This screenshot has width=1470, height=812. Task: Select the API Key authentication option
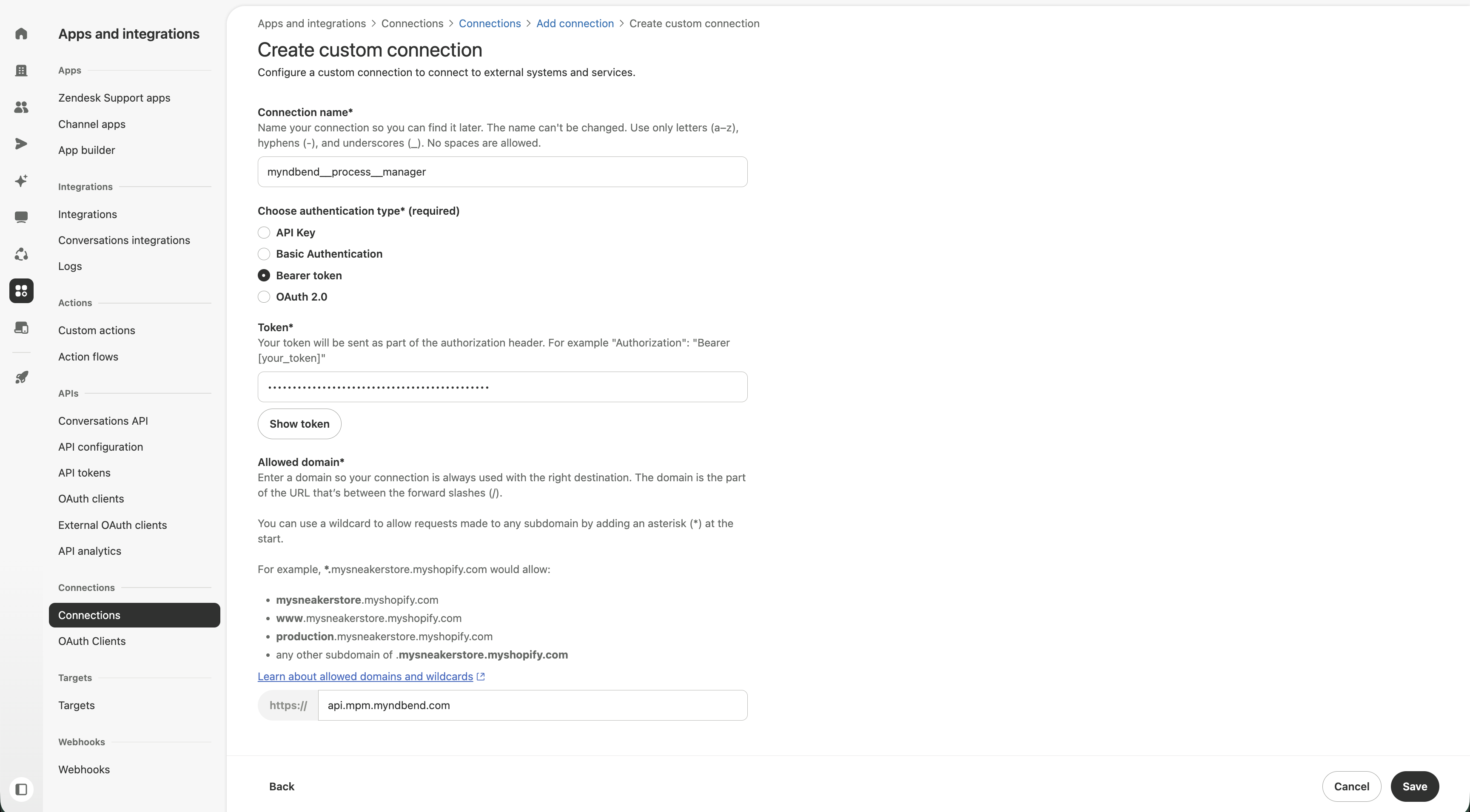[x=264, y=233]
